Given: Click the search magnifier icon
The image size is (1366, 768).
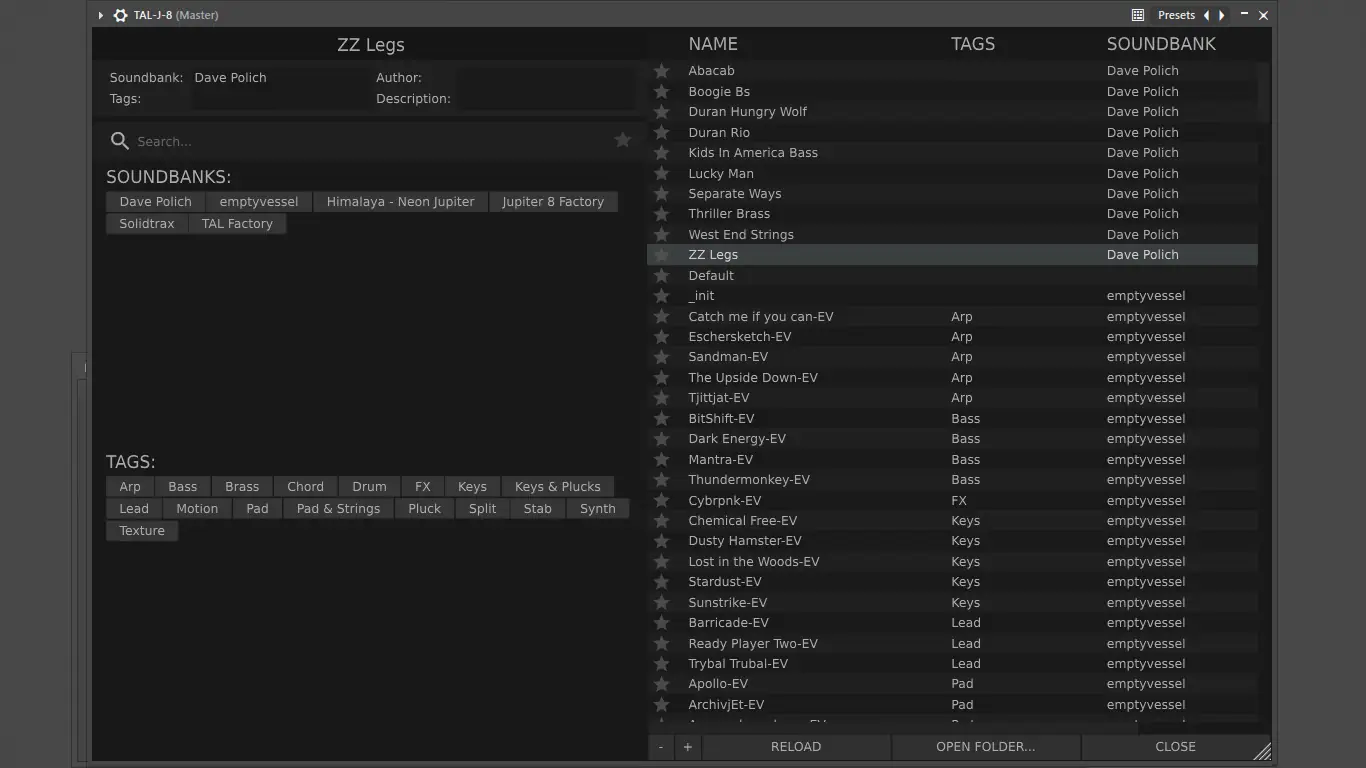Looking at the screenshot, I should pyautogui.click(x=120, y=141).
